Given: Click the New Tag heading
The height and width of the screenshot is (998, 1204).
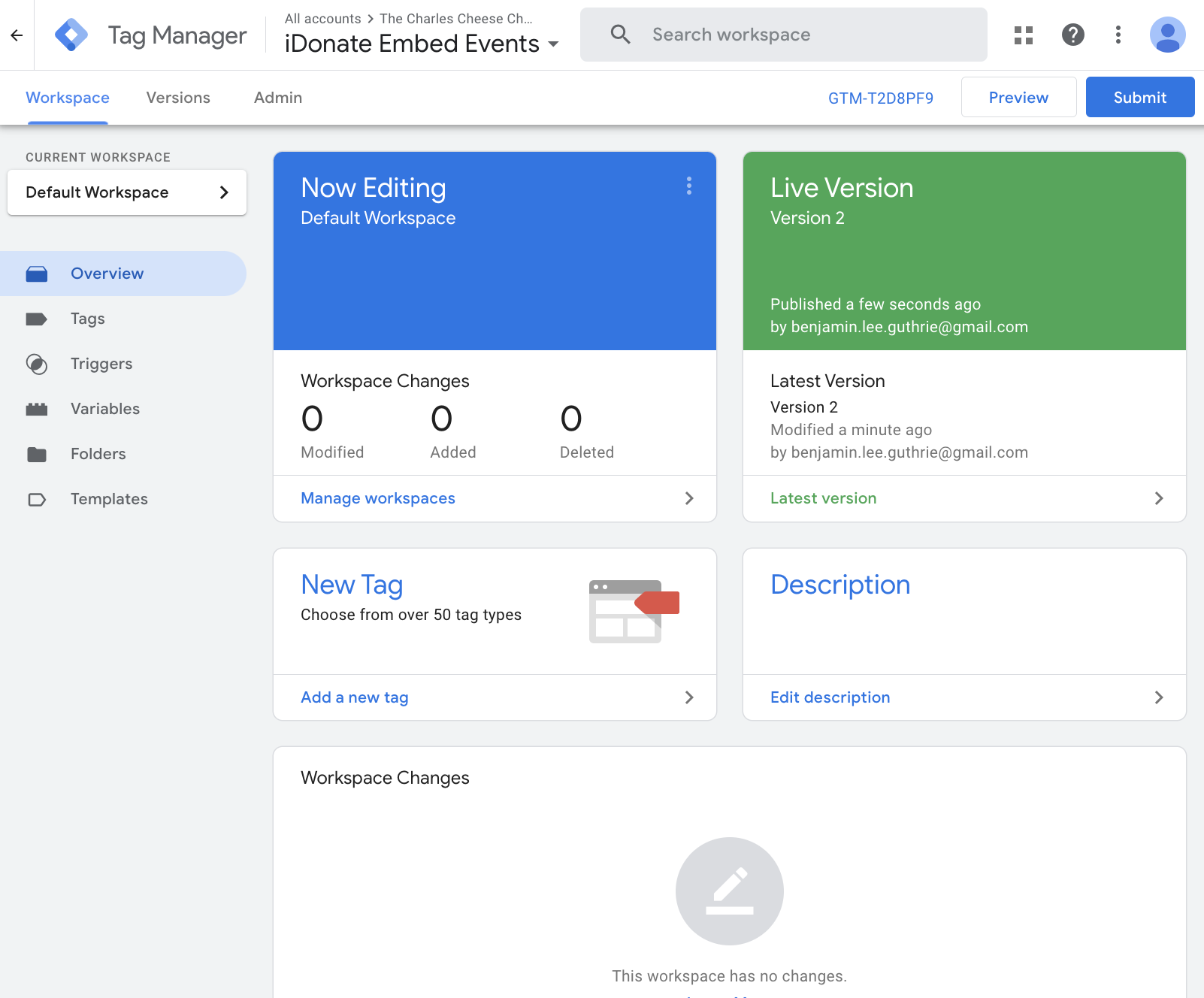Looking at the screenshot, I should pos(352,585).
